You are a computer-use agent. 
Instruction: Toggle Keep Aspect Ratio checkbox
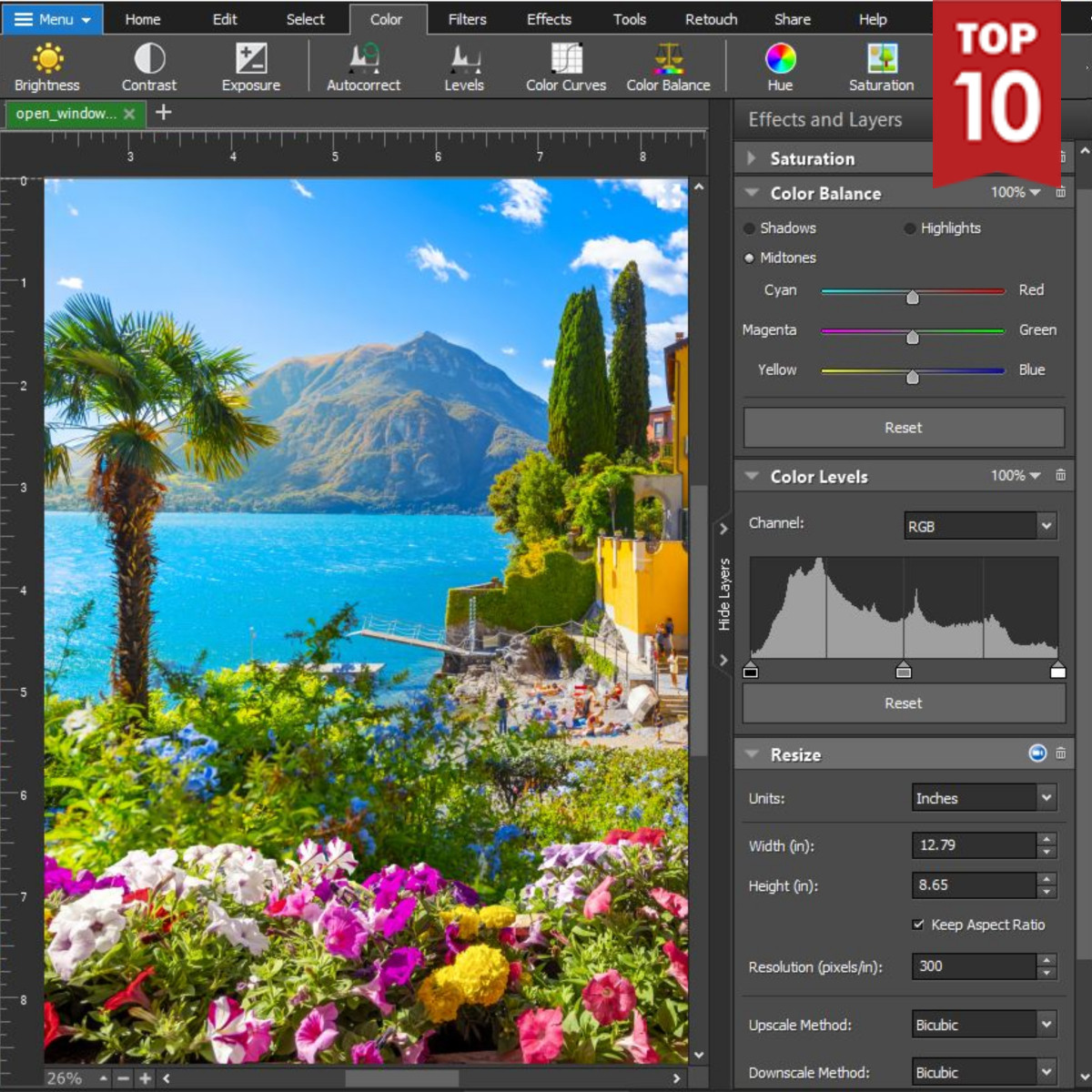coord(918,925)
